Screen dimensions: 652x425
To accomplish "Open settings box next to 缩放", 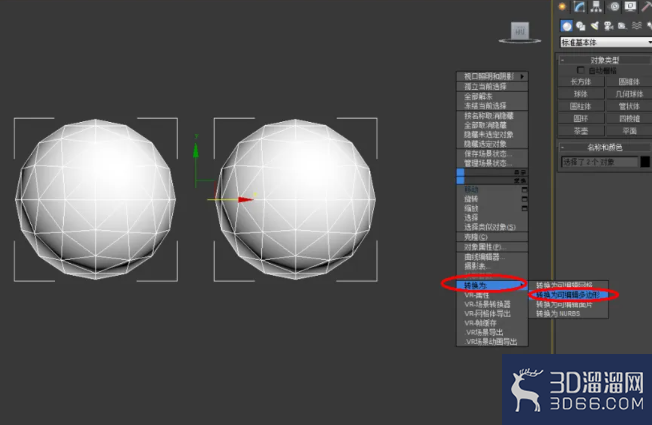I will tap(524, 208).
